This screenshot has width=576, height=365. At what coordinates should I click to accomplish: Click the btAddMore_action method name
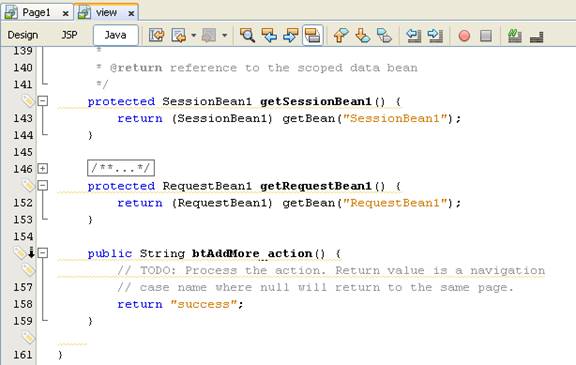(252, 253)
